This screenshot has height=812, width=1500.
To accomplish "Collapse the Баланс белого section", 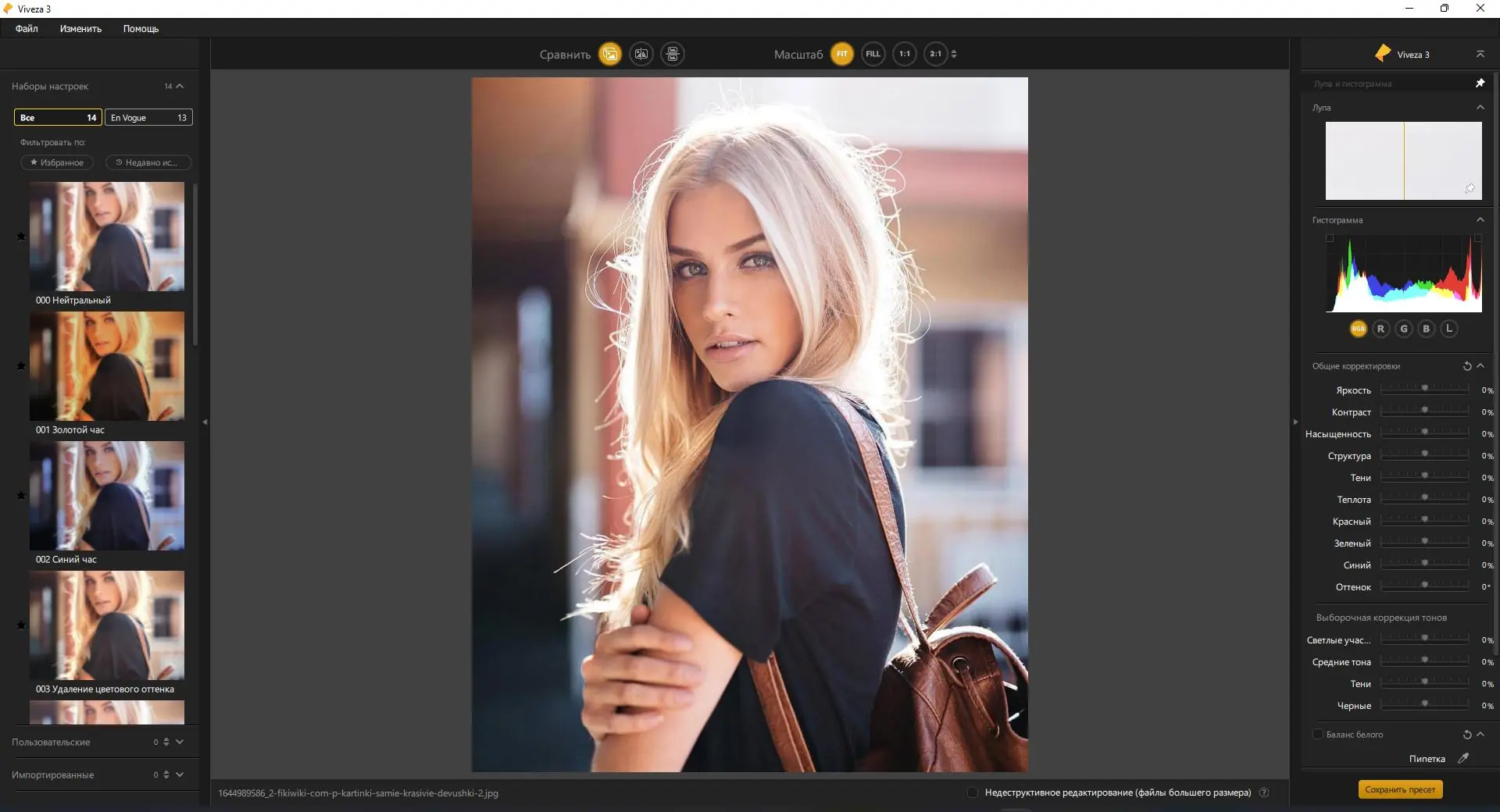I will pyautogui.click(x=1480, y=735).
